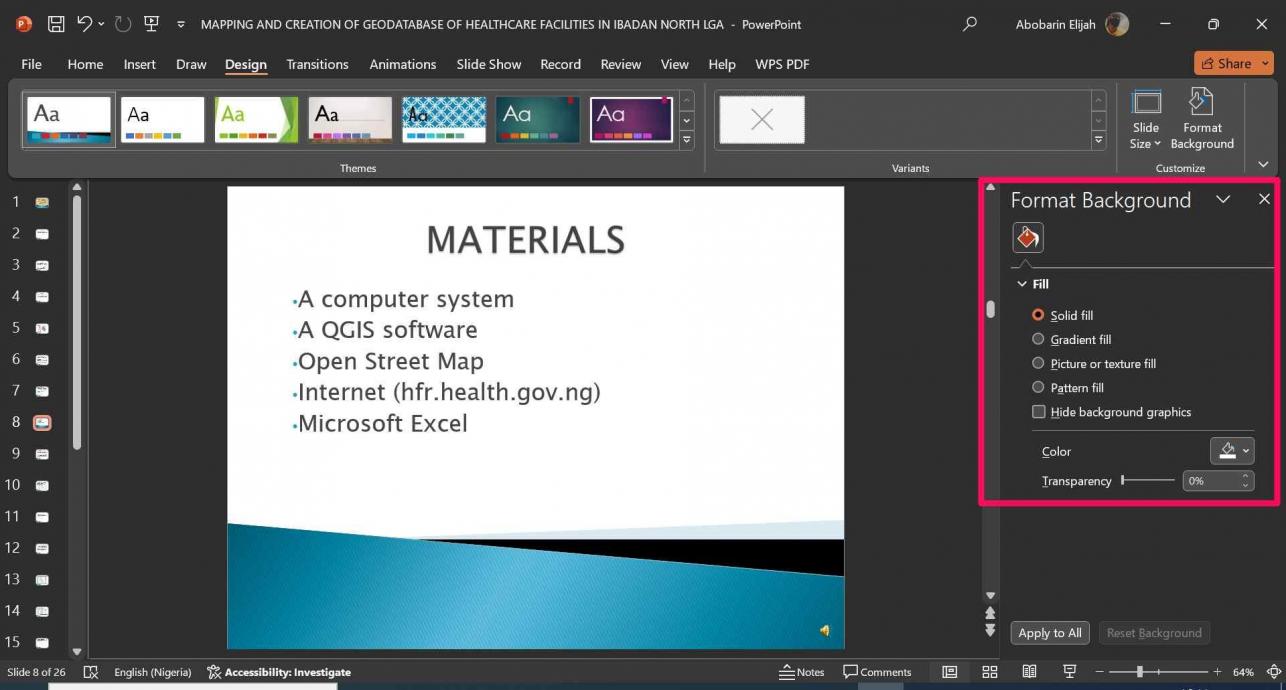Click the sound icon on the slide
1286x690 pixels.
[x=825, y=630]
